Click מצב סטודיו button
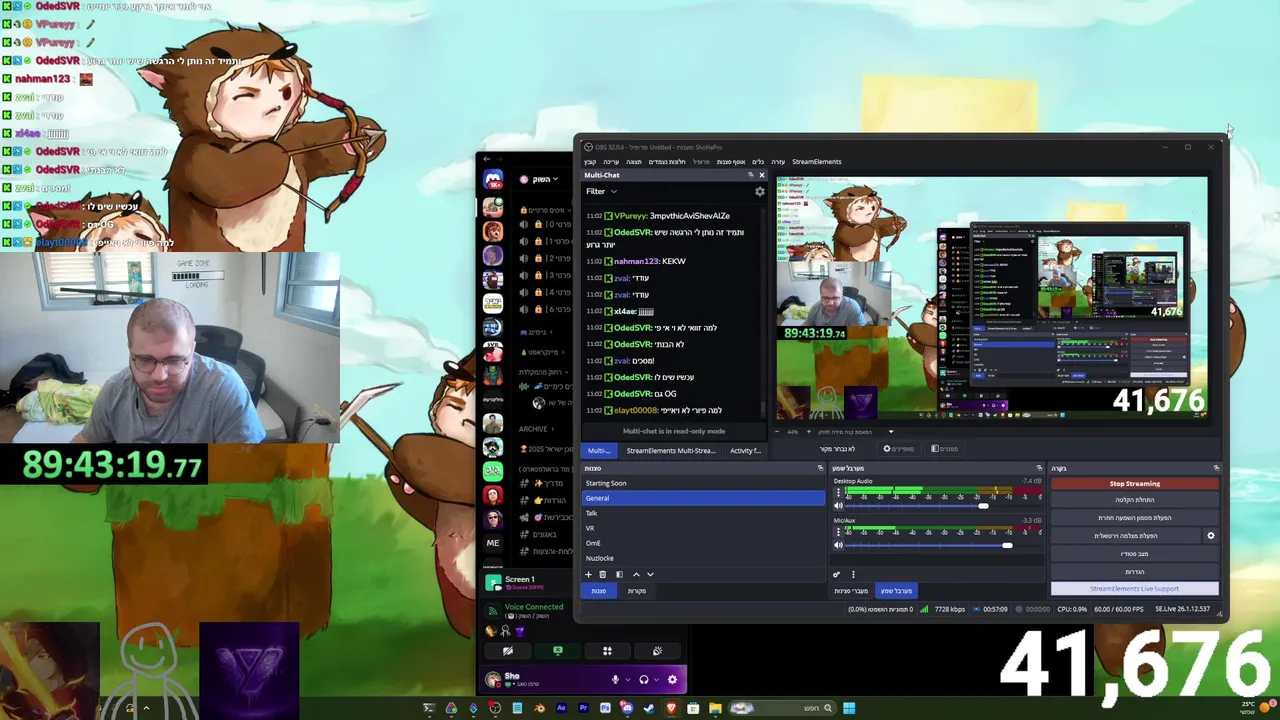The width and height of the screenshot is (1280, 720). [1134, 554]
